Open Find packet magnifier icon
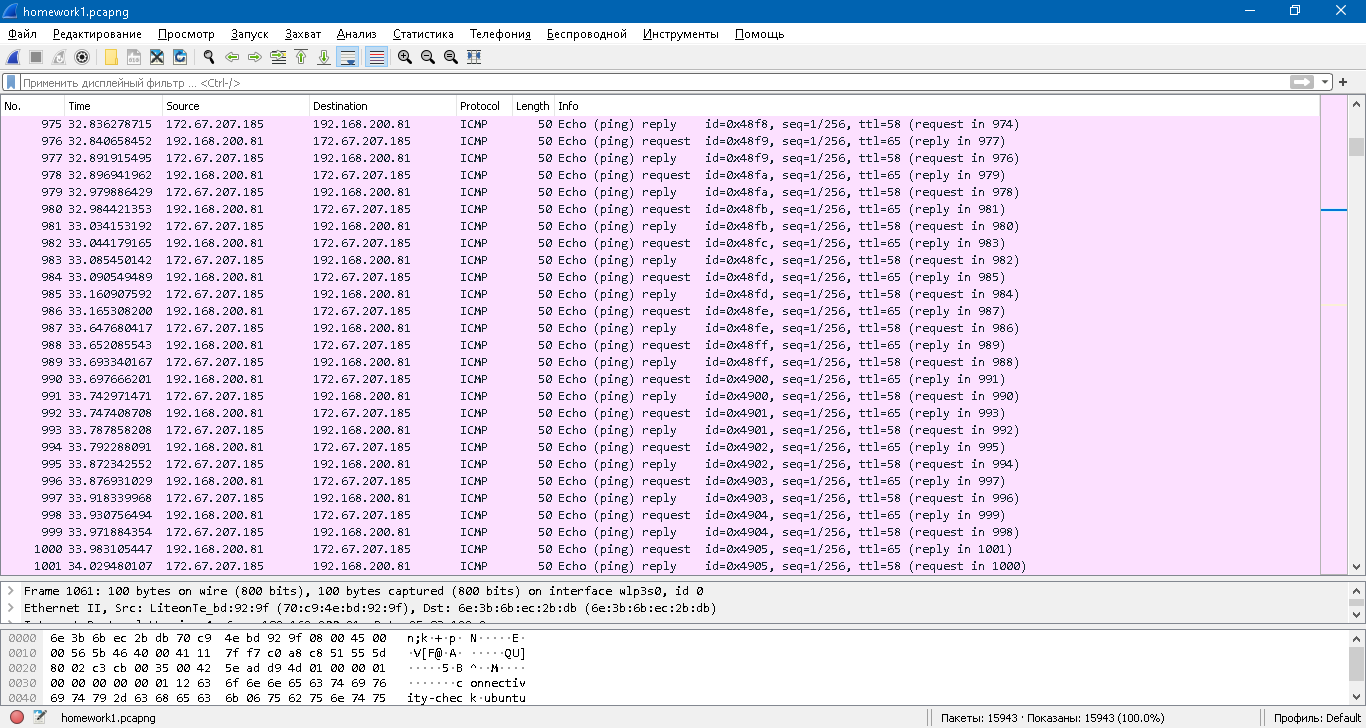Viewport: 1366px width, 728px height. tap(209, 57)
